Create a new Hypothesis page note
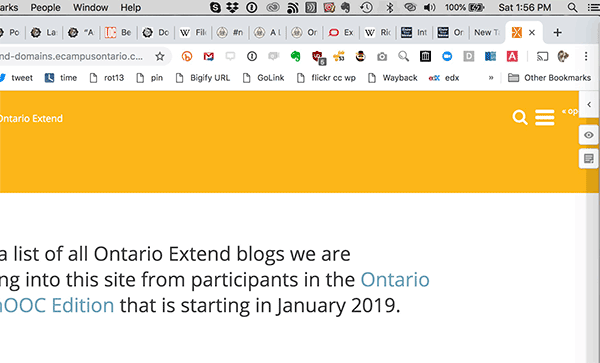 (x=589, y=158)
